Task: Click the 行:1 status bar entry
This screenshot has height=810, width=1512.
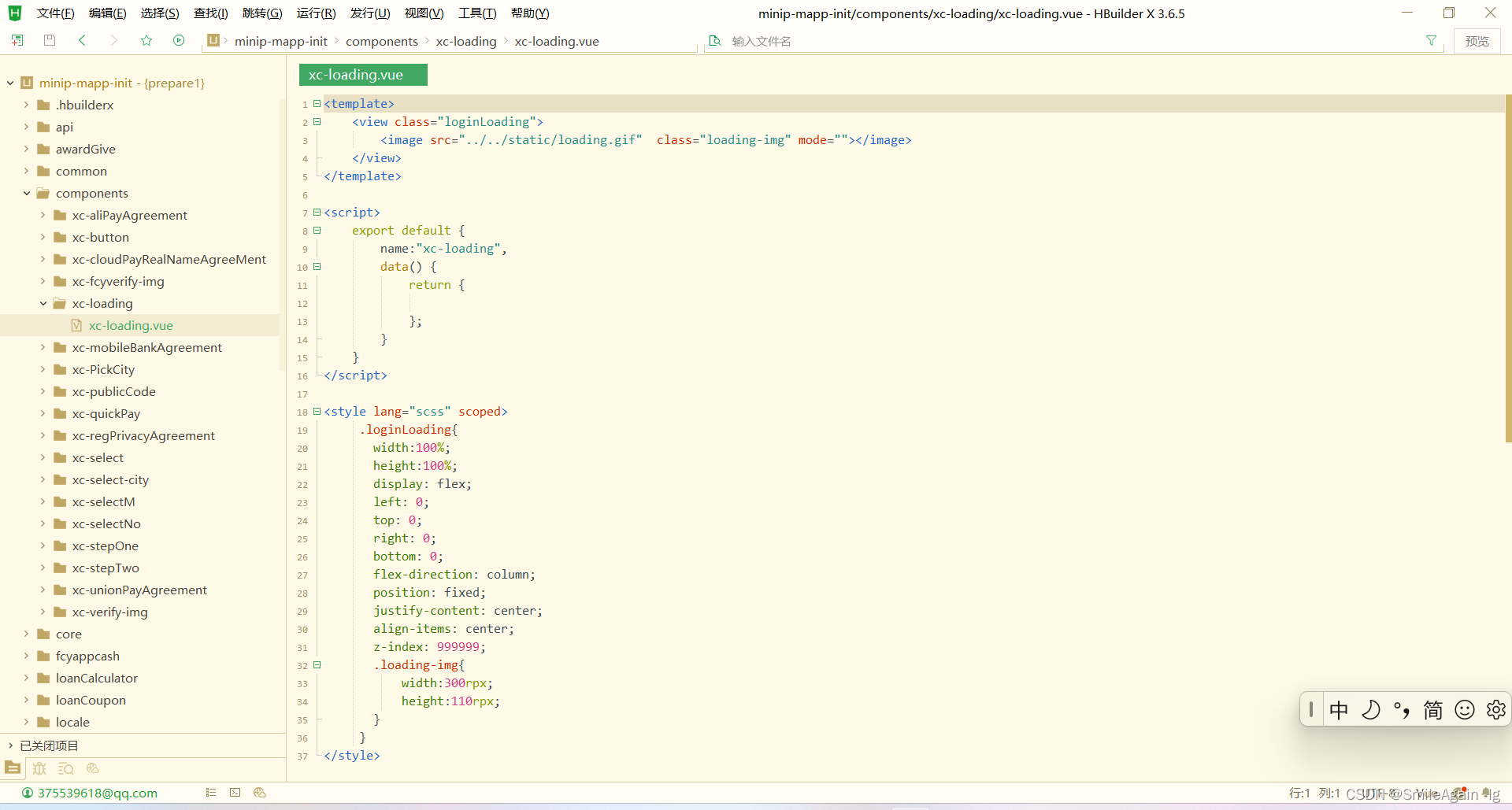Action: click(x=1299, y=793)
